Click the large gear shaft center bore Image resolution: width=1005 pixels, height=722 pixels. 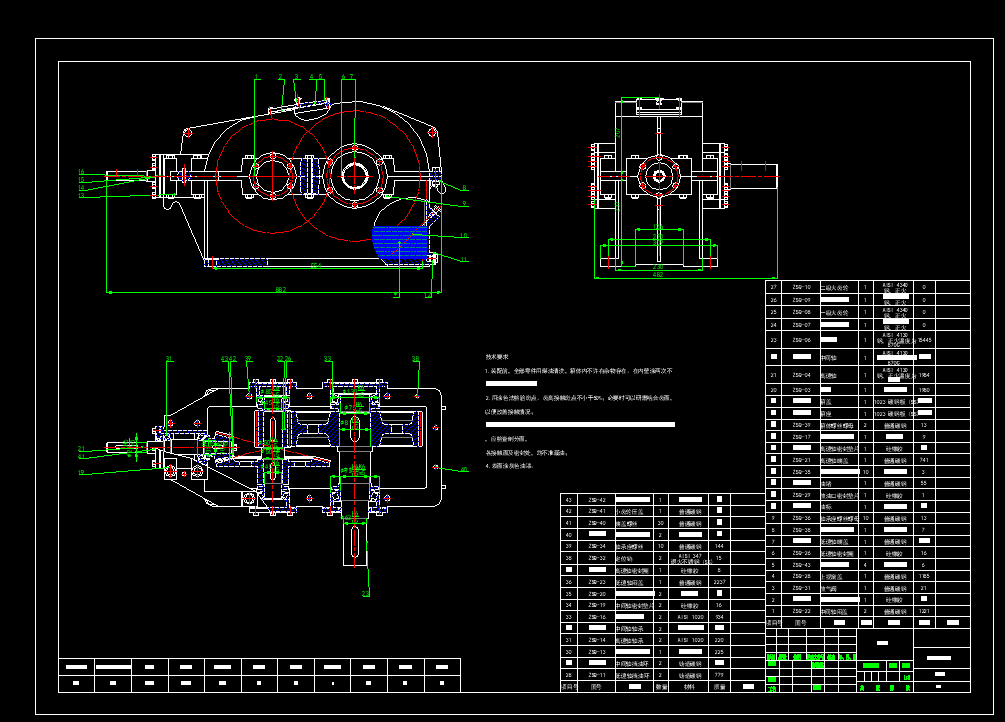(x=354, y=176)
